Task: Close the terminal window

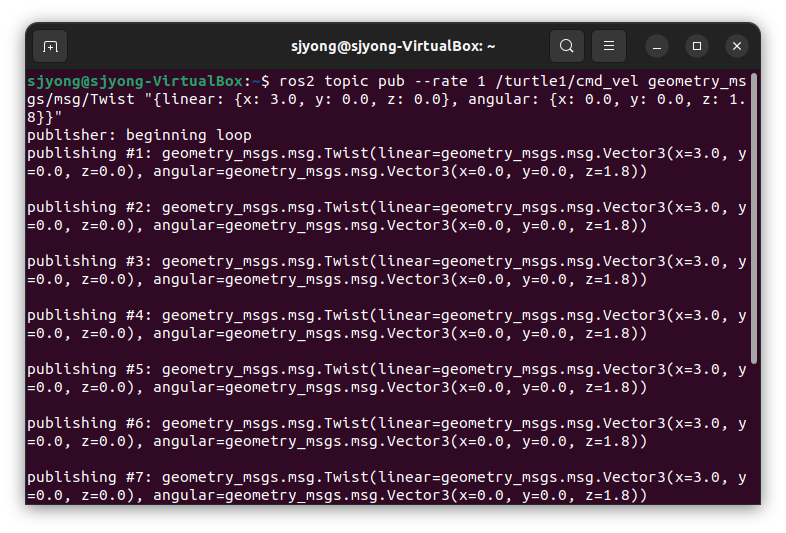Action: tap(737, 46)
